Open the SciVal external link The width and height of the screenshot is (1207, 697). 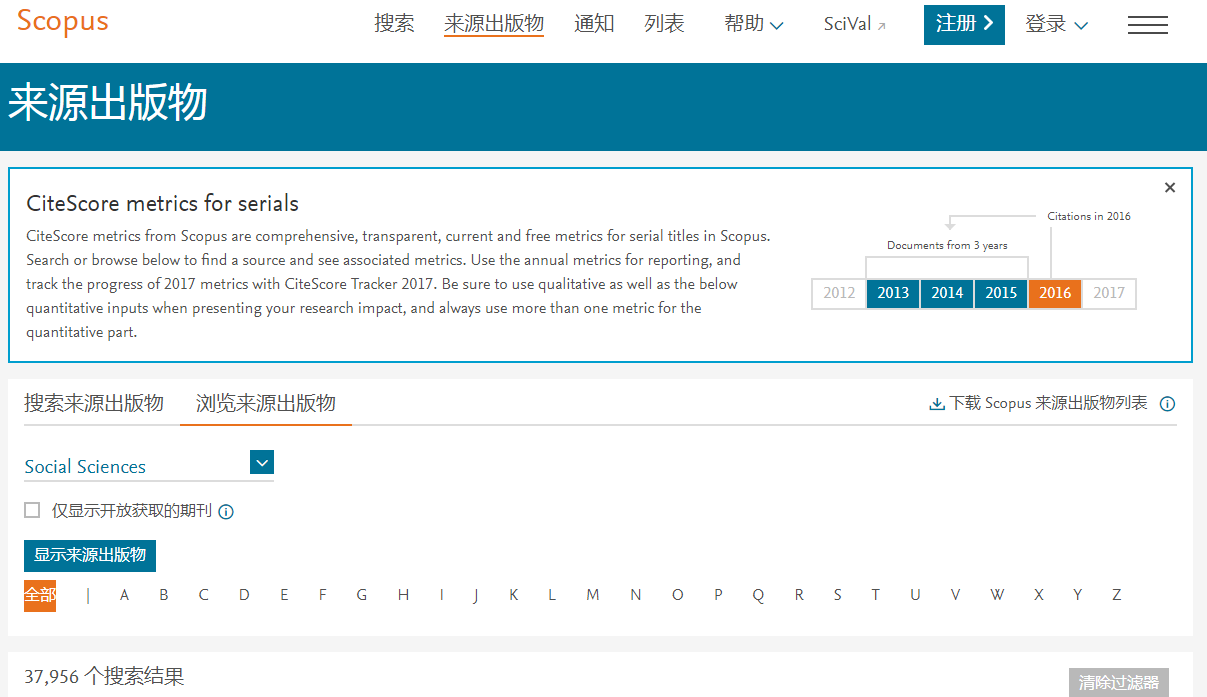tap(855, 25)
